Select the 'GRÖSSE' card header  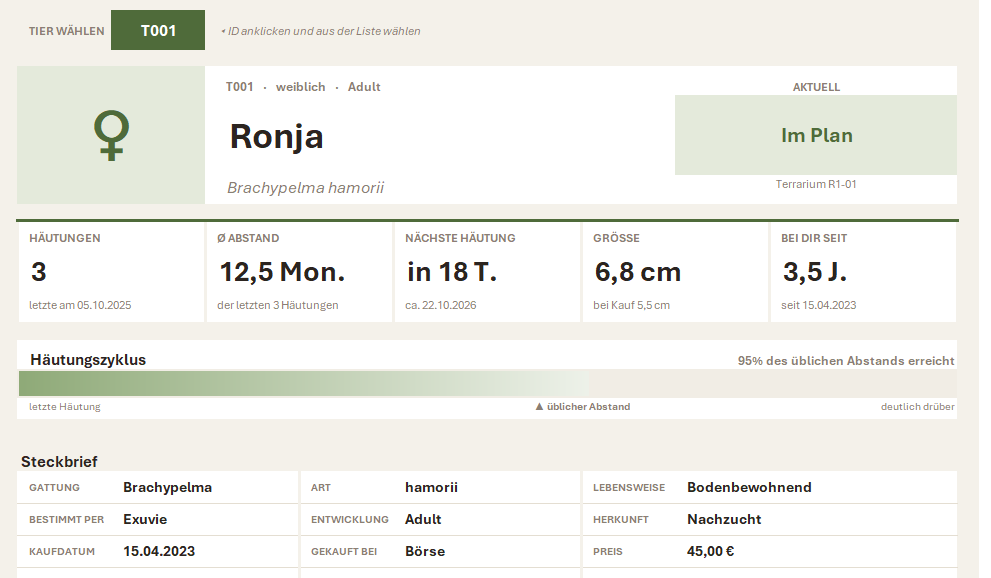point(616,238)
